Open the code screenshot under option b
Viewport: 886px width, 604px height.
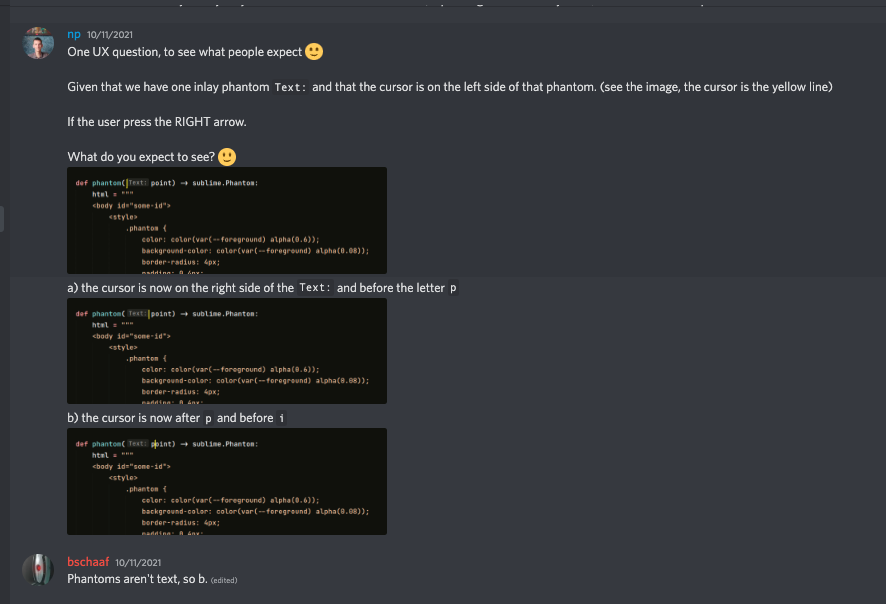[226, 484]
